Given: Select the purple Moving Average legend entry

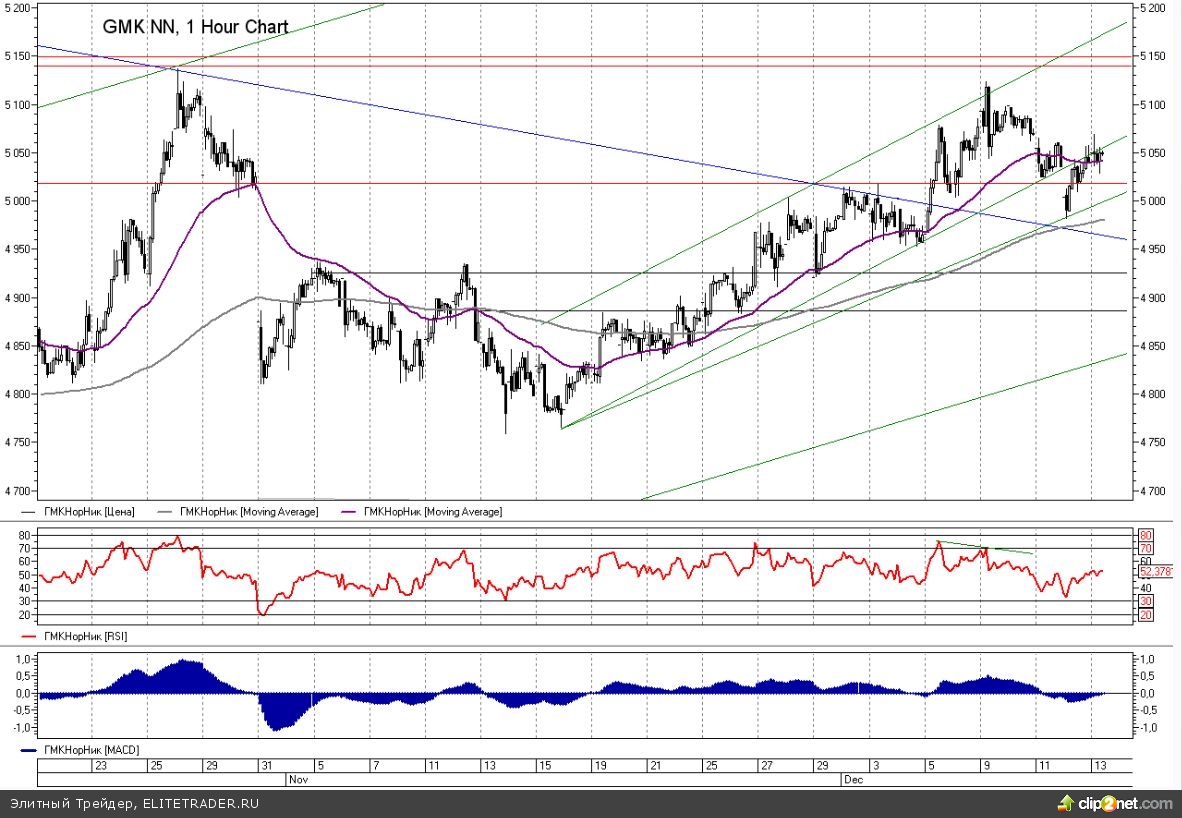Looking at the screenshot, I should click(432, 512).
